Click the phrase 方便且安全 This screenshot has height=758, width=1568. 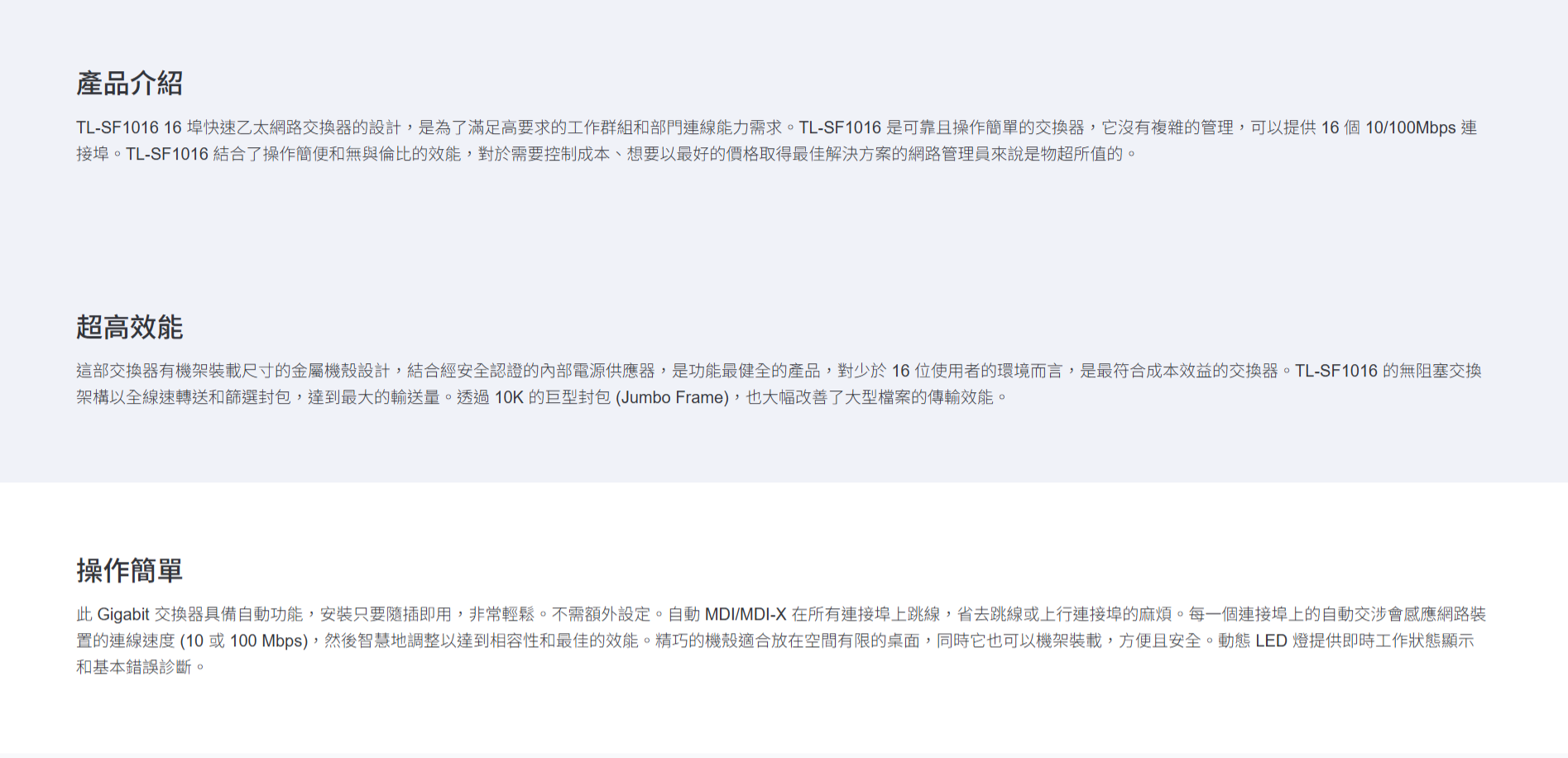pos(1160,640)
